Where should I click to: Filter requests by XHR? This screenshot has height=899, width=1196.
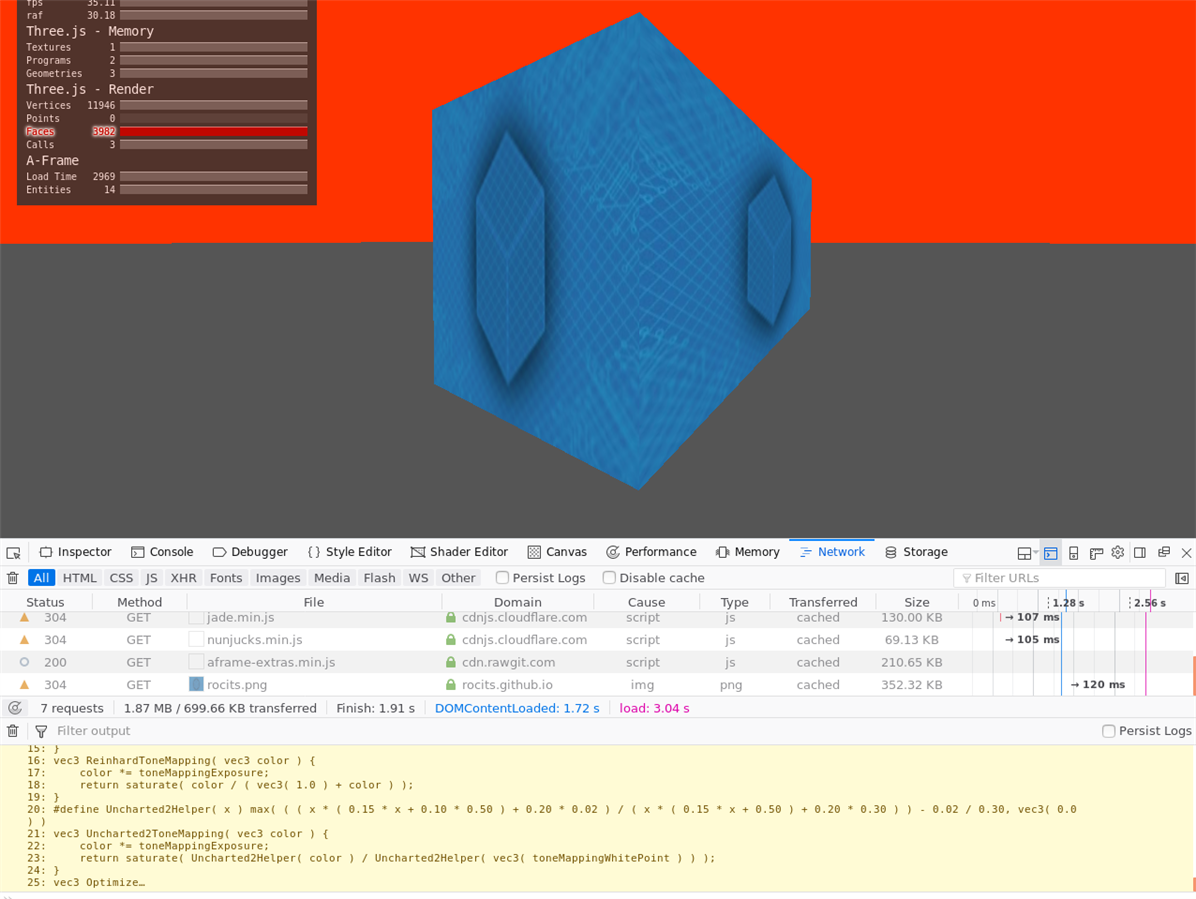(x=183, y=578)
